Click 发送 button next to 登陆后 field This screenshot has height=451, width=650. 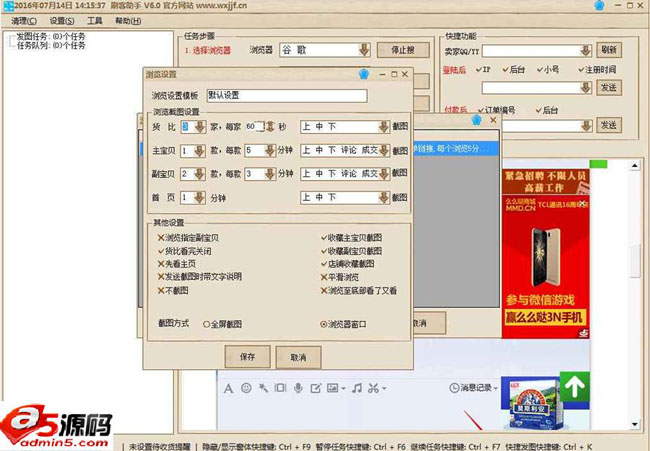609,87
